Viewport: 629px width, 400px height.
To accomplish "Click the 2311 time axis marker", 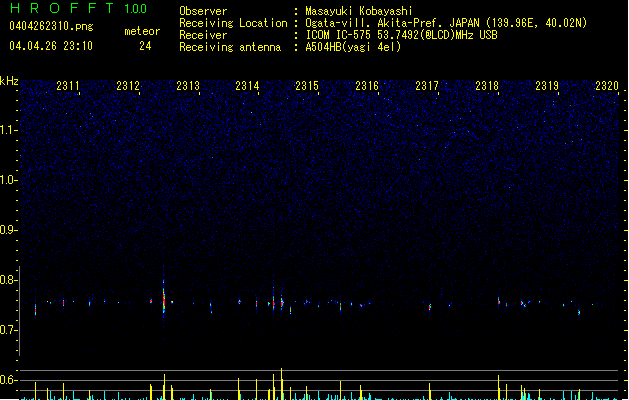I will (68, 86).
